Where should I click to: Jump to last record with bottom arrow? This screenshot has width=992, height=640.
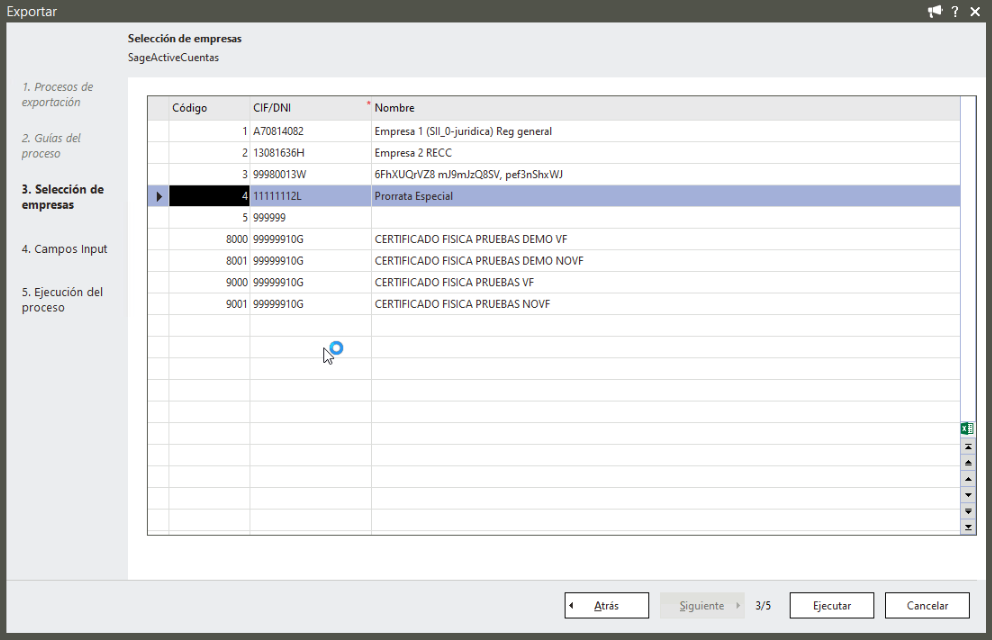967,526
